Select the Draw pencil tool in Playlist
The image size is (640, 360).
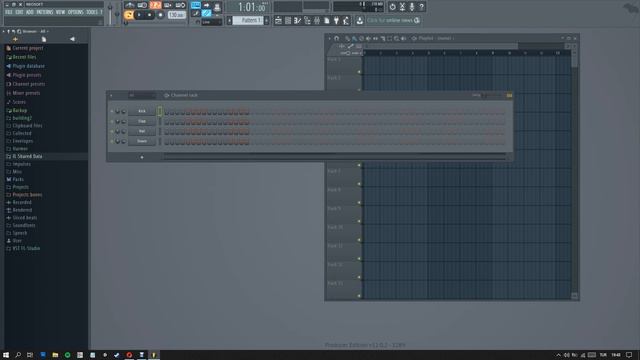[x=347, y=38]
